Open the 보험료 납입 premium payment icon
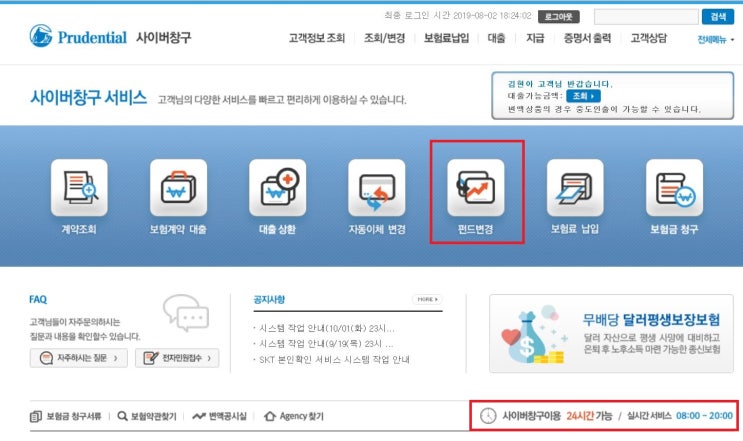This screenshot has width=743, height=441. tap(575, 188)
